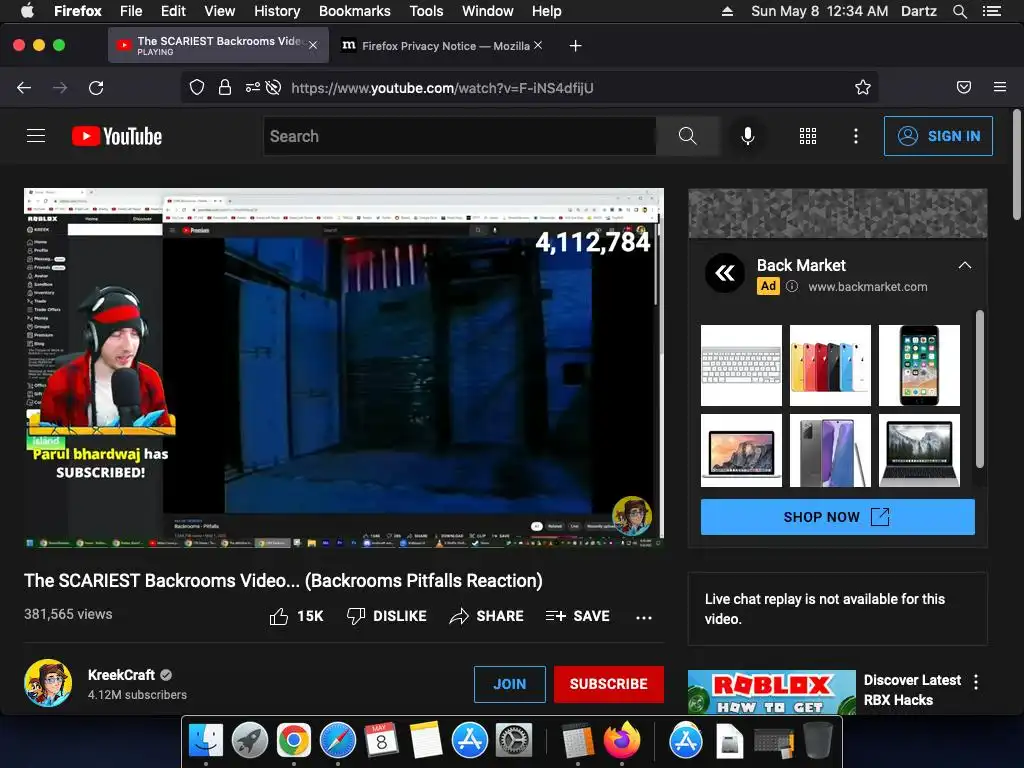Open Back Market ad info icon
The width and height of the screenshot is (1024, 768).
(792, 286)
